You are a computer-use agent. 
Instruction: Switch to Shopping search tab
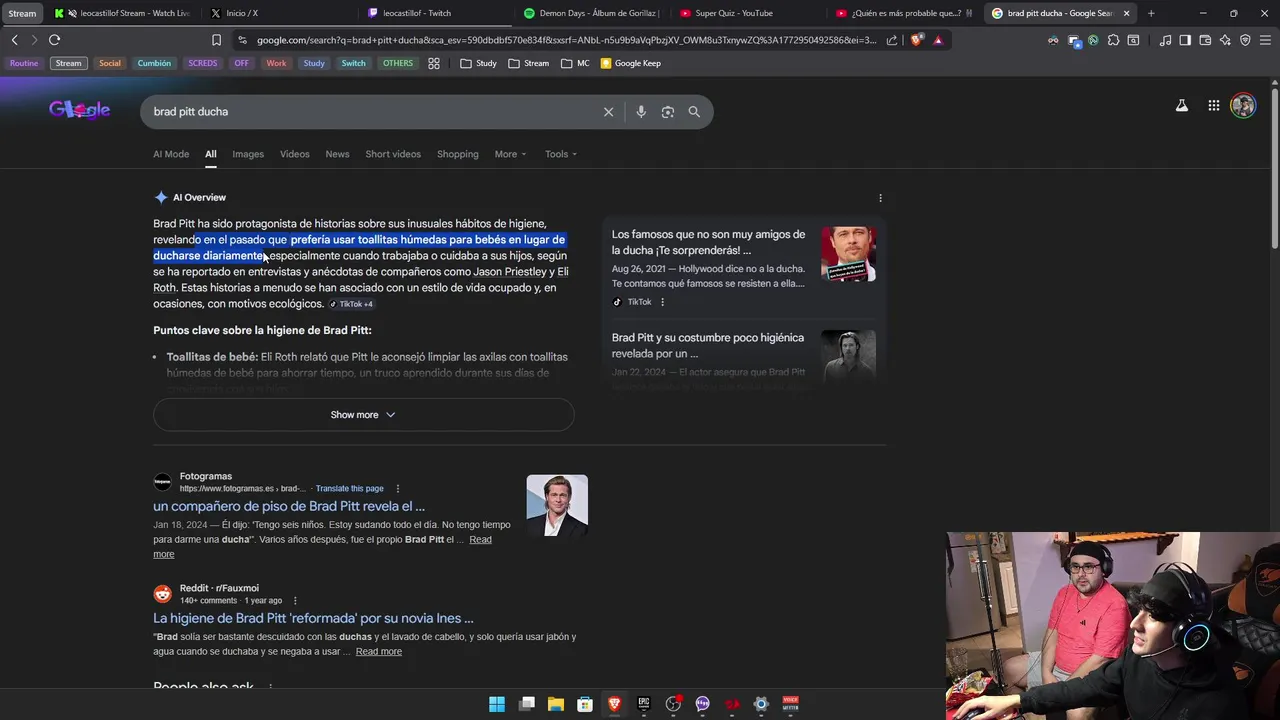tap(458, 154)
